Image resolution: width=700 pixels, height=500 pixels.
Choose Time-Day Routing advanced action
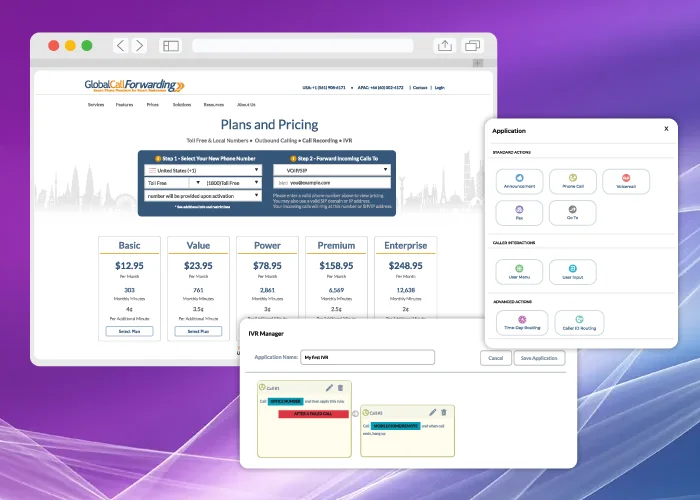(x=522, y=322)
